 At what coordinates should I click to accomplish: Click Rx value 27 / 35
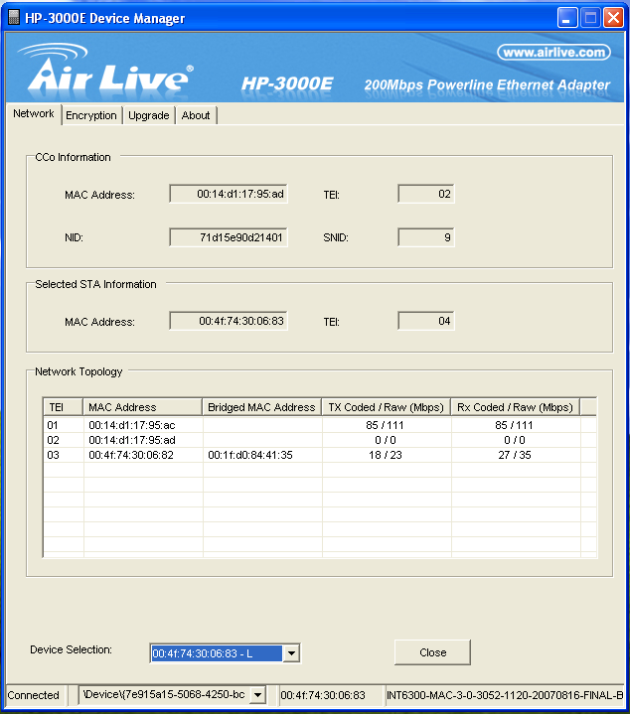pyautogui.click(x=514, y=455)
